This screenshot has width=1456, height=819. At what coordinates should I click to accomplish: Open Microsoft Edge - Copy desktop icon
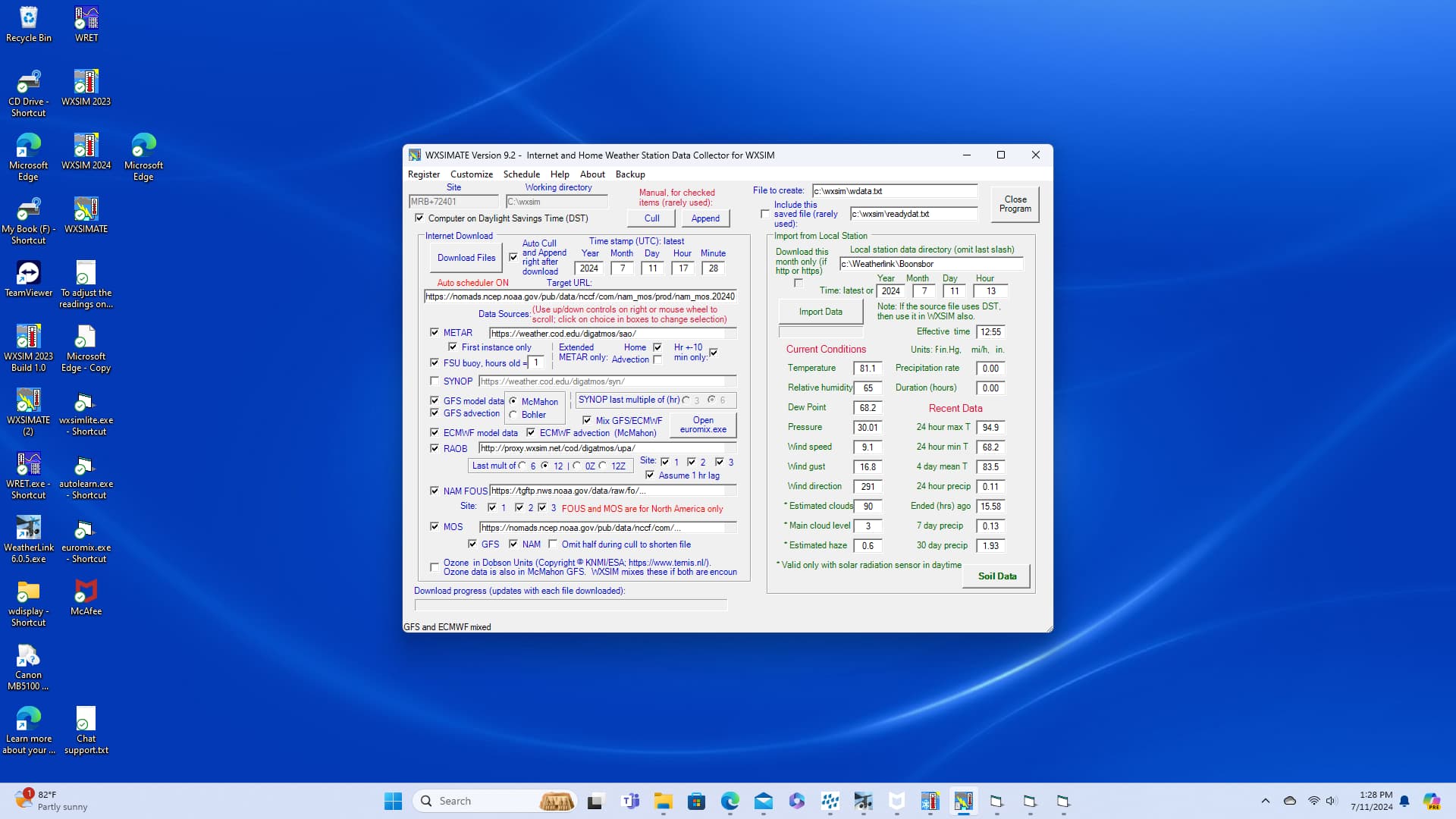tap(86, 348)
